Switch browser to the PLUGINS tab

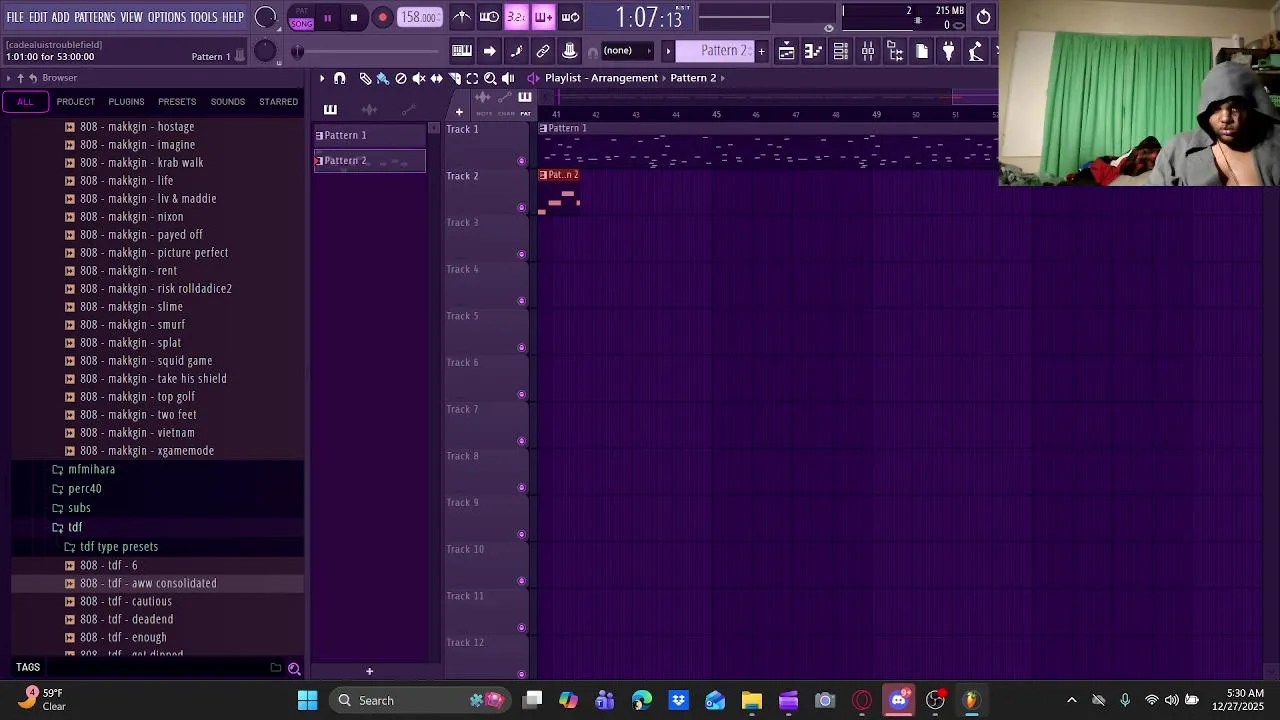tap(126, 102)
